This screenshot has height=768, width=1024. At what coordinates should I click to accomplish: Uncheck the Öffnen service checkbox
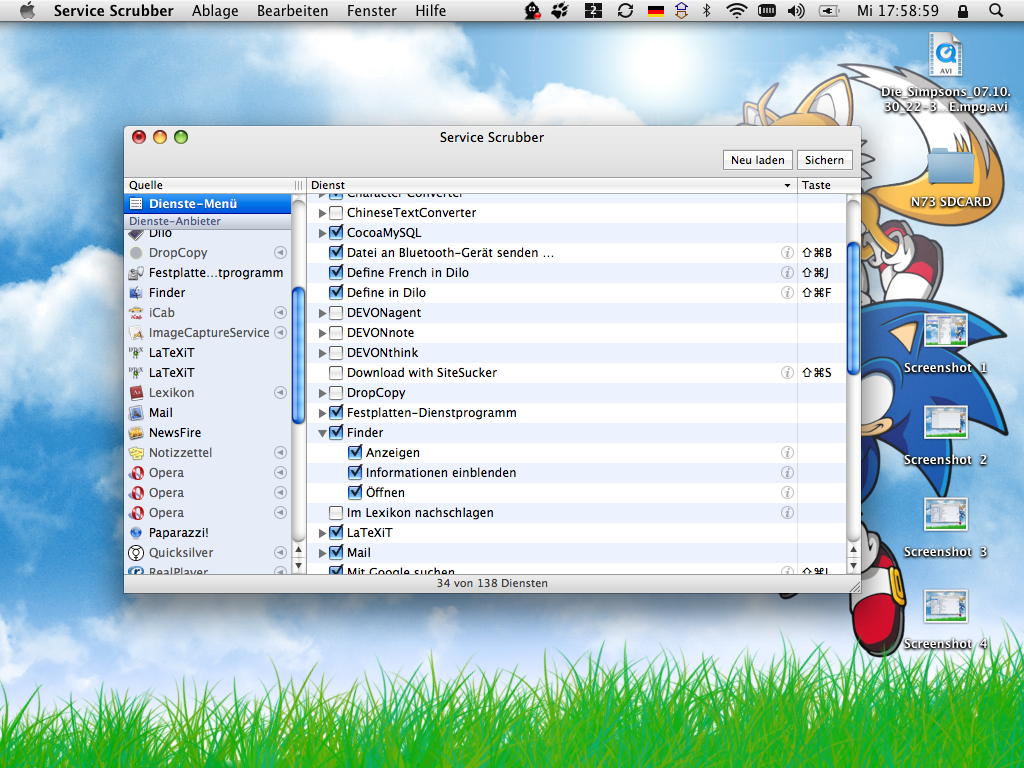click(x=355, y=492)
